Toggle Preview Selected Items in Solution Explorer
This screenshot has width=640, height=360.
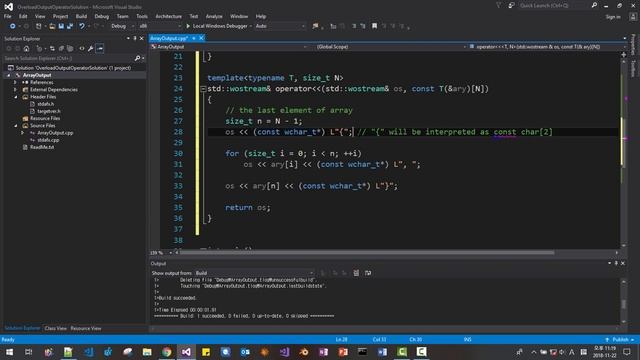(x=100, y=49)
